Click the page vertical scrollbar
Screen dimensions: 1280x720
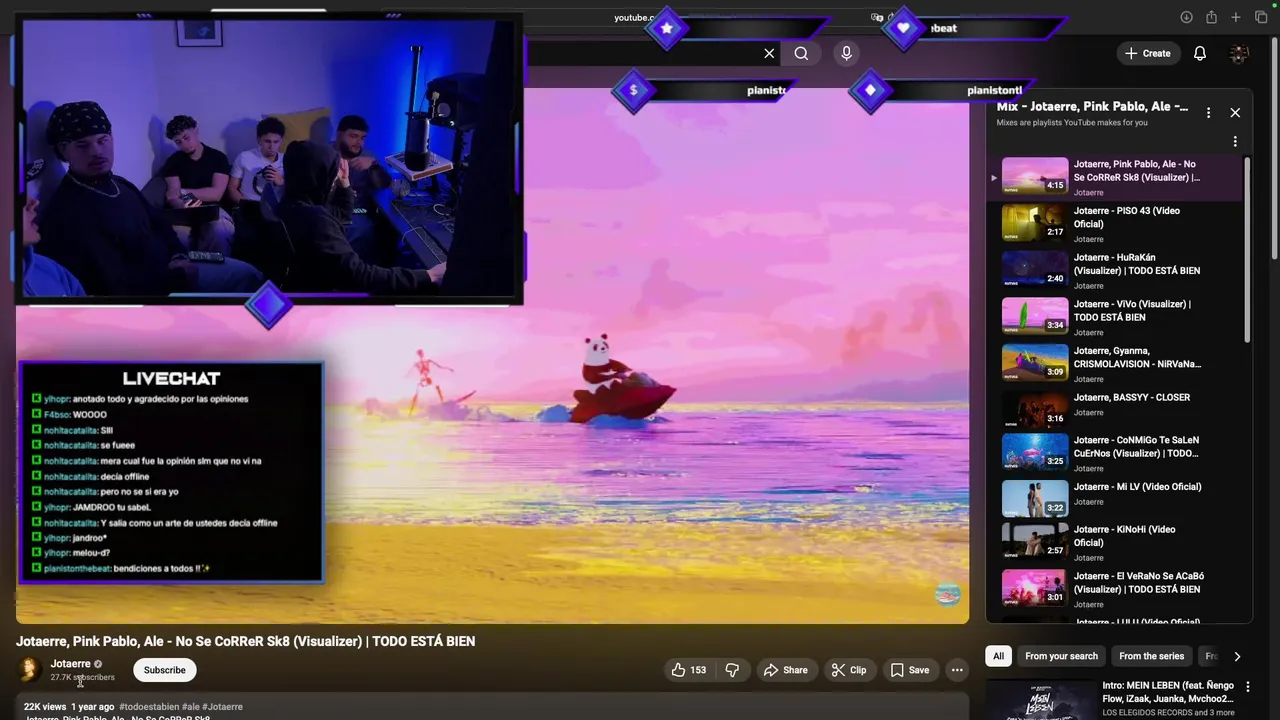(1274, 150)
